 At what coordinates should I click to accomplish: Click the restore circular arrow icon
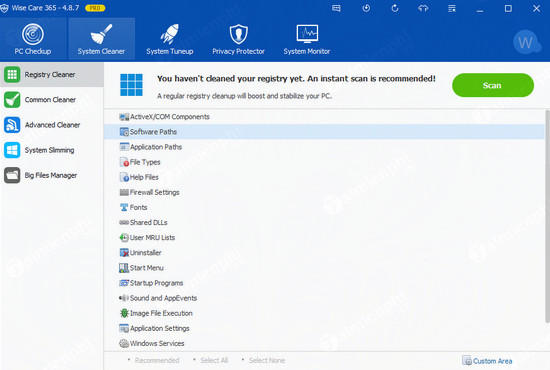pyautogui.click(x=395, y=8)
